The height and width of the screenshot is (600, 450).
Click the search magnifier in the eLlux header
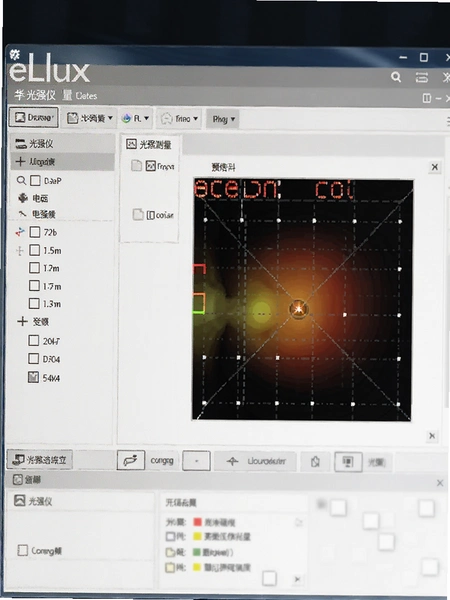click(x=396, y=77)
